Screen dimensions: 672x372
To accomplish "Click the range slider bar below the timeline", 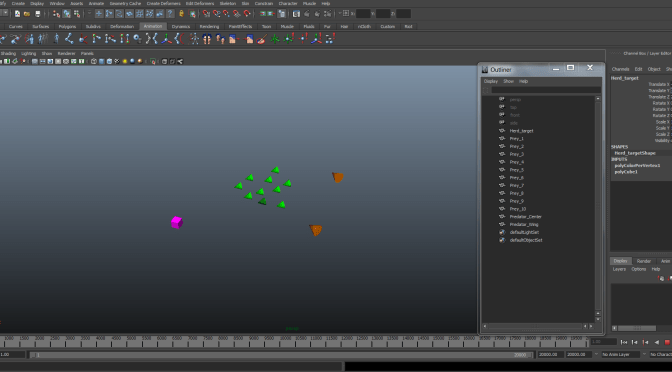I will point(282,355).
